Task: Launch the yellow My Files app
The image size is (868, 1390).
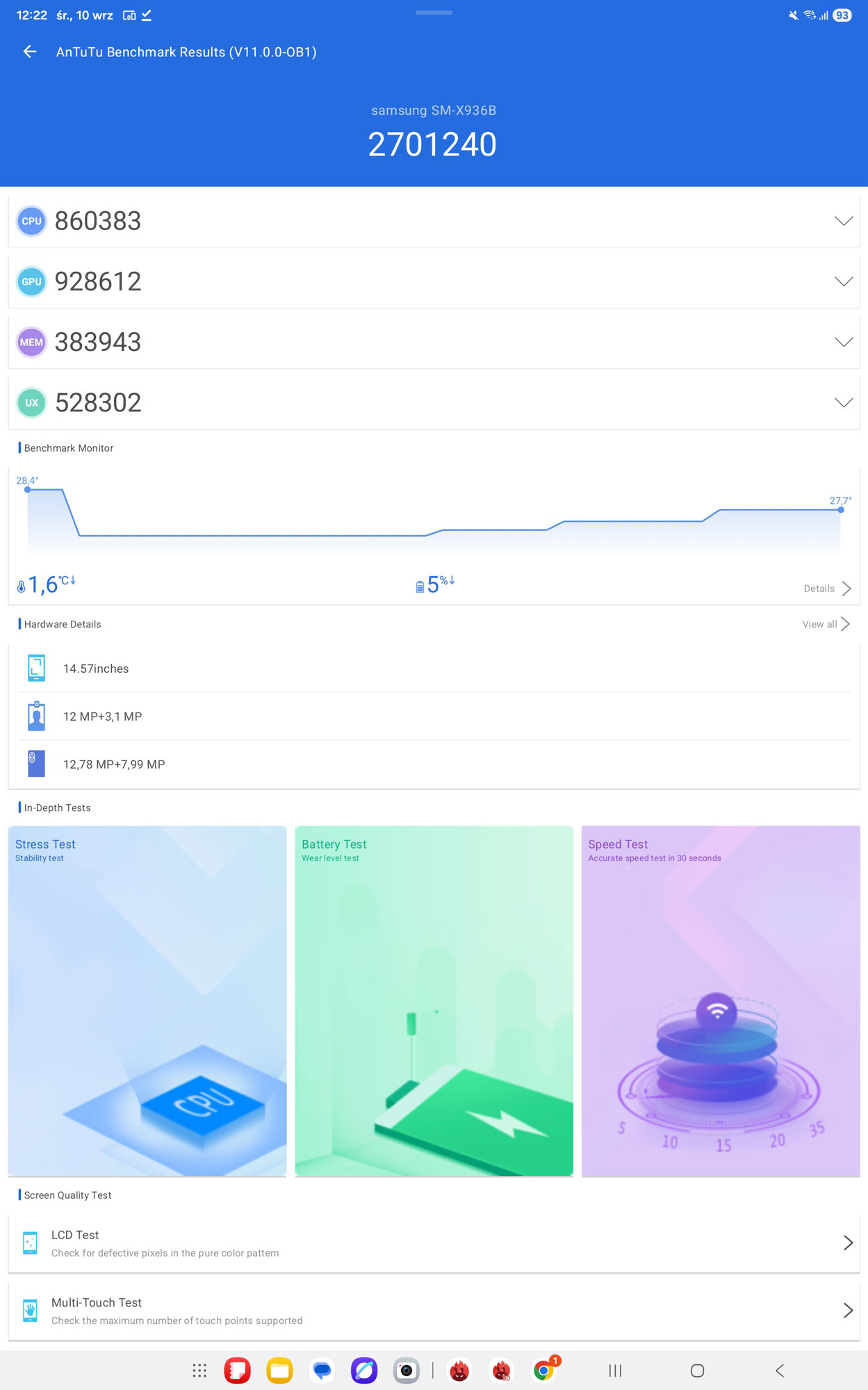Action: 279,1371
